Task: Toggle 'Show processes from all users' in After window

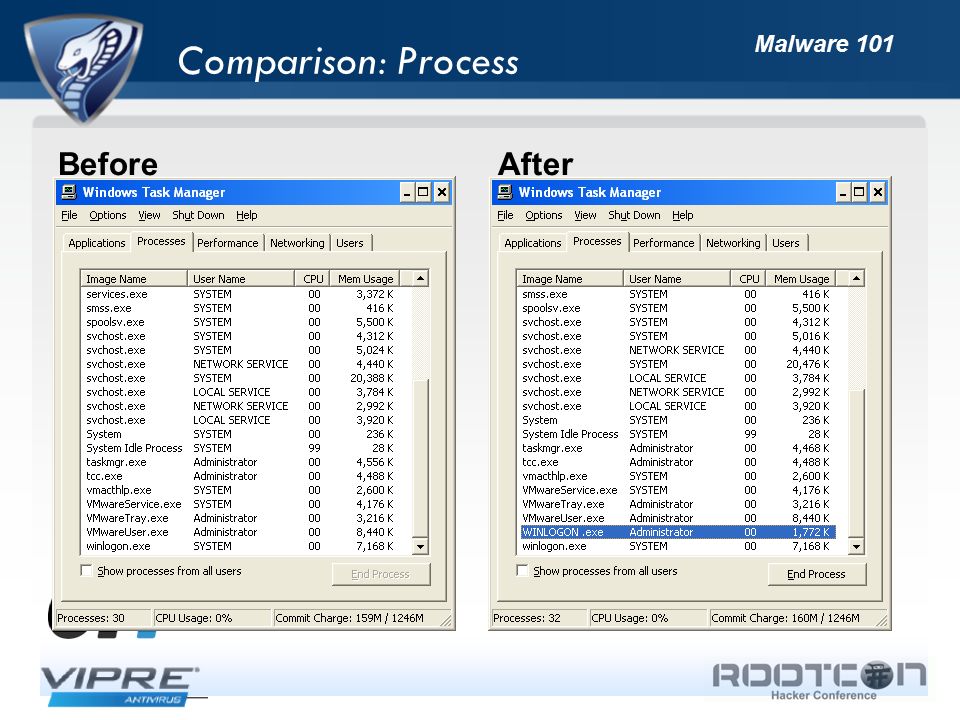Action: [522, 571]
